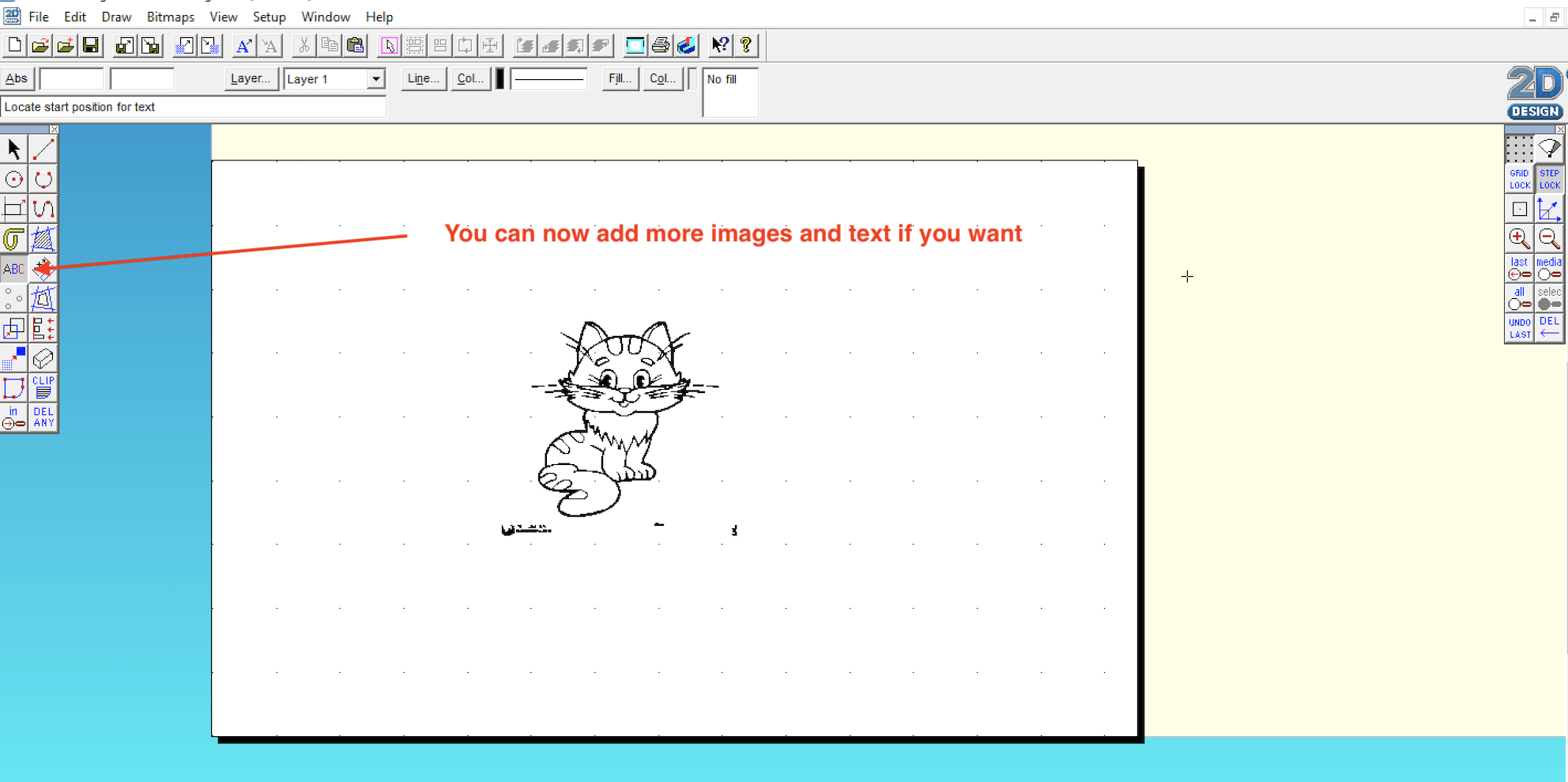
Task: Open the Bitmaps menu
Action: pos(170,17)
